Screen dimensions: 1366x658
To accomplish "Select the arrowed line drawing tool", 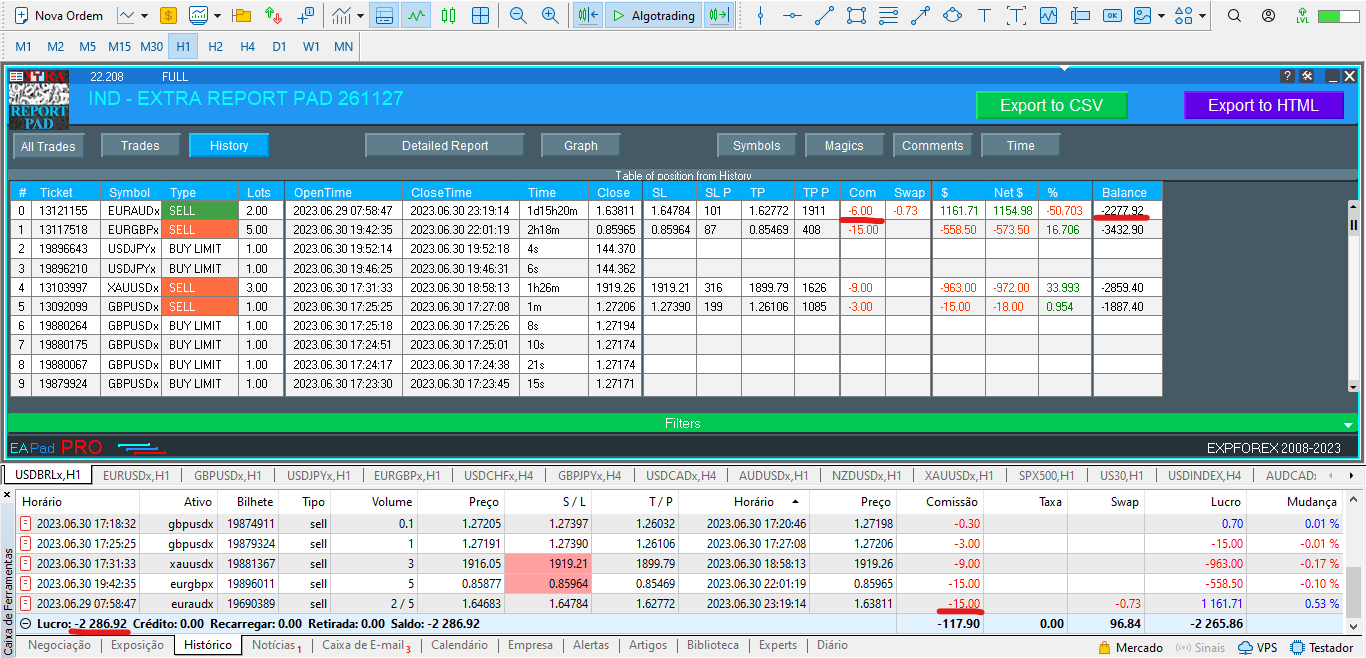I will [x=920, y=16].
